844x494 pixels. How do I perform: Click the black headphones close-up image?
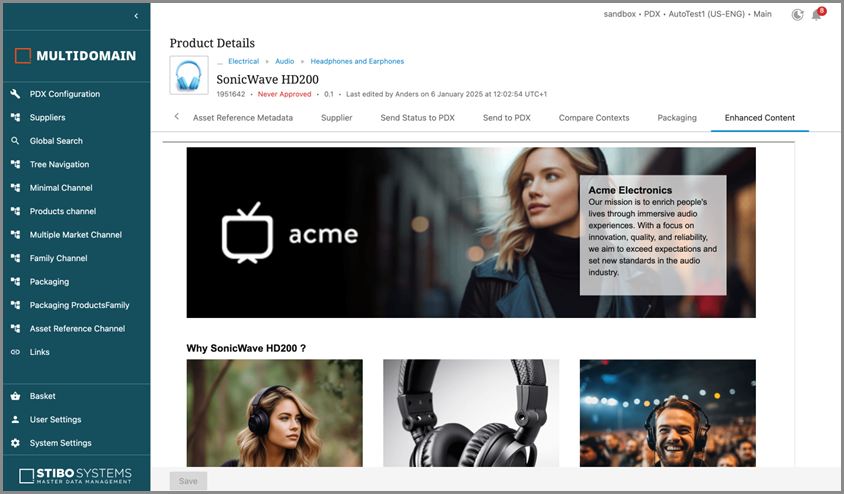click(471, 413)
